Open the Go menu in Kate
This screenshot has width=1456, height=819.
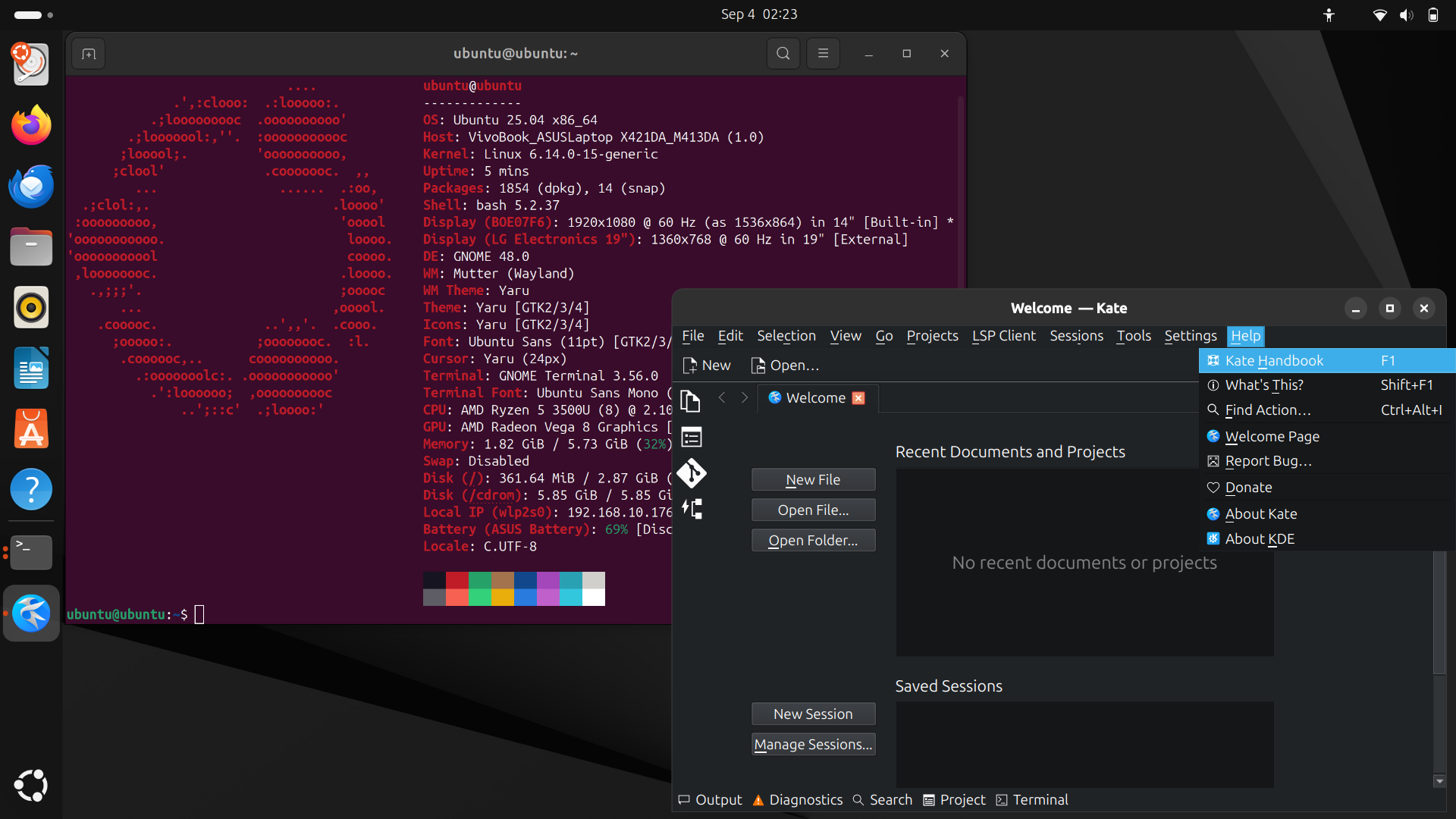pyautogui.click(x=884, y=336)
